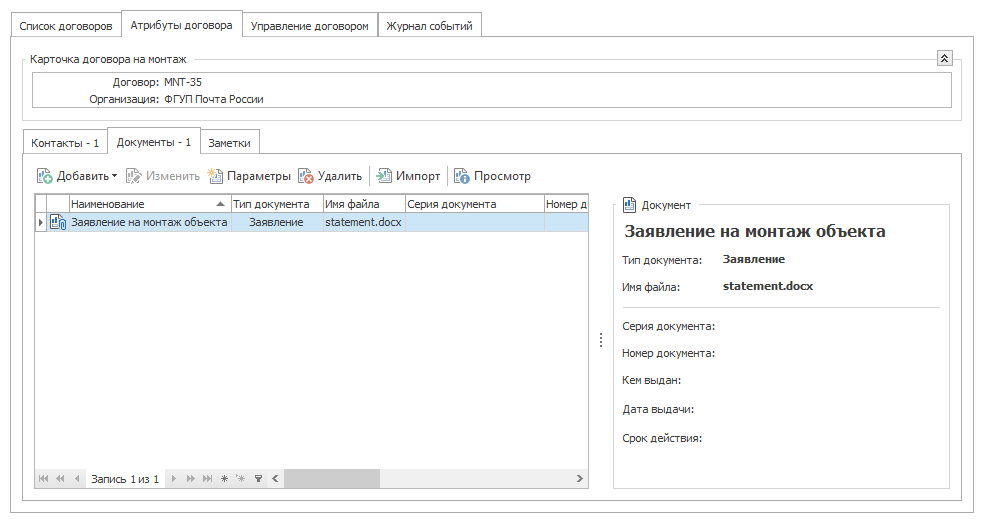Screen dimensions: 984x523
Task: Click the Заявление type cell
Action: (x=277, y=222)
